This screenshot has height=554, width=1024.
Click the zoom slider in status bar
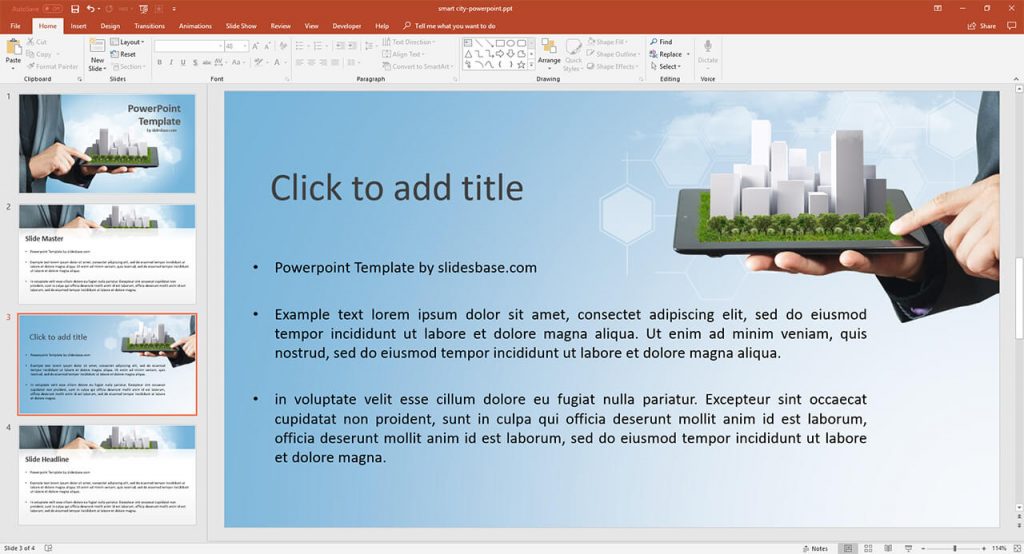pyautogui.click(x=954, y=548)
